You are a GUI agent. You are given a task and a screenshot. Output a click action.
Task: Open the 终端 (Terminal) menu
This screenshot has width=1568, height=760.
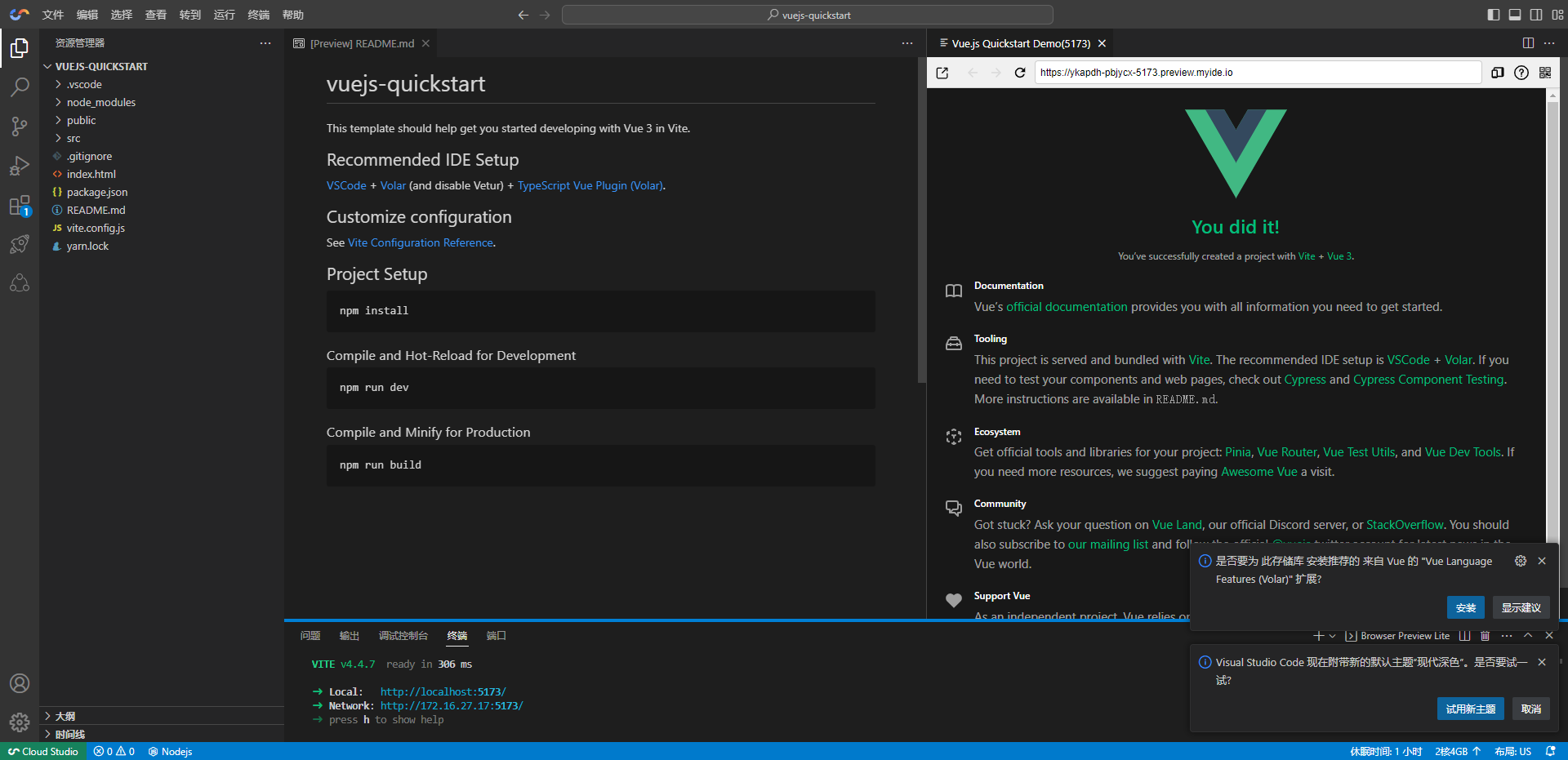259,15
